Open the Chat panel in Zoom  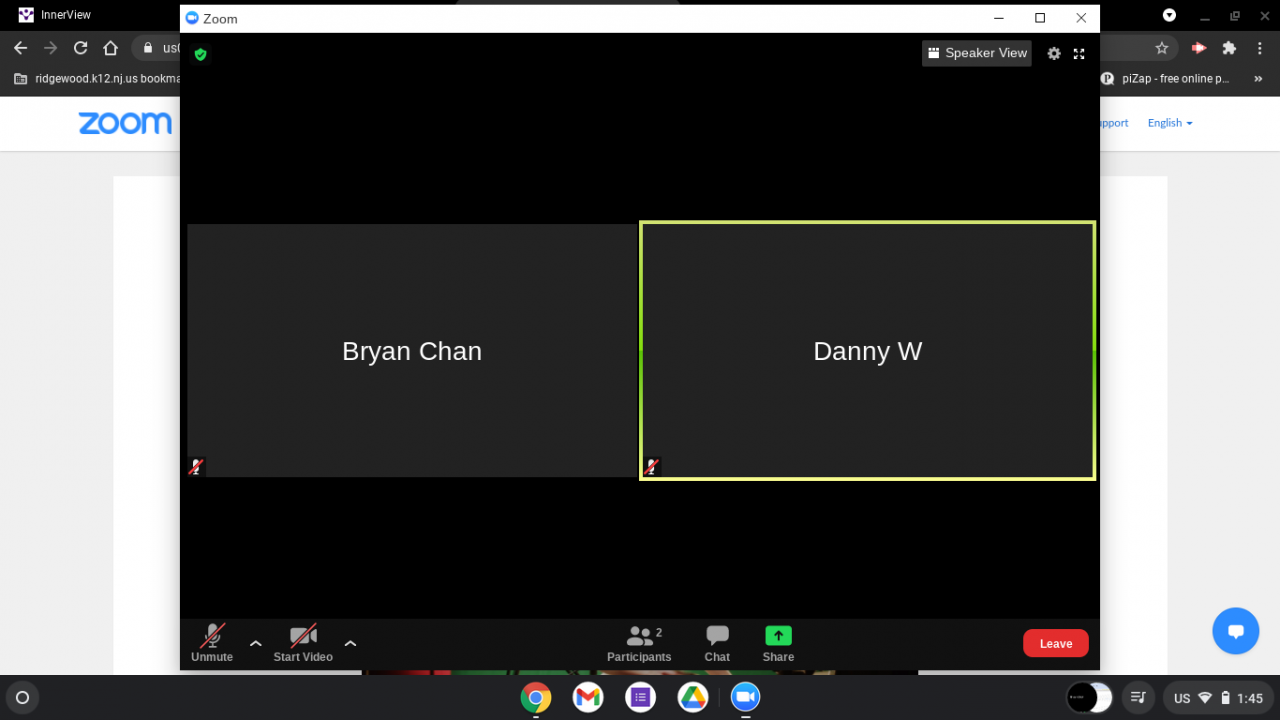[717, 643]
